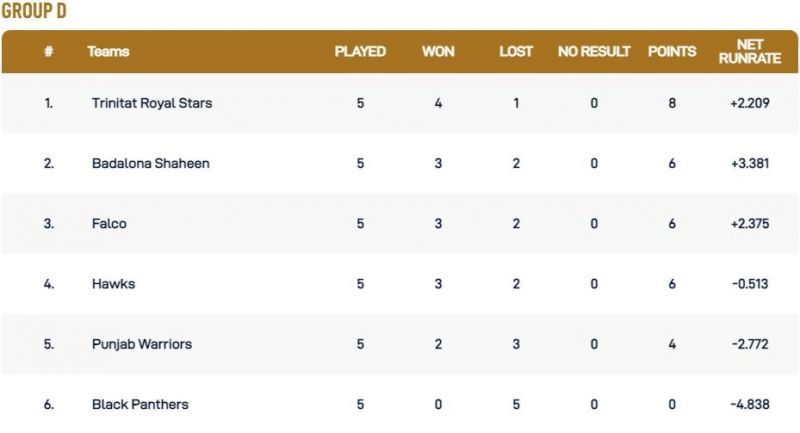Open the Falco team entry
The width and height of the screenshot is (800, 433).
tap(109, 224)
